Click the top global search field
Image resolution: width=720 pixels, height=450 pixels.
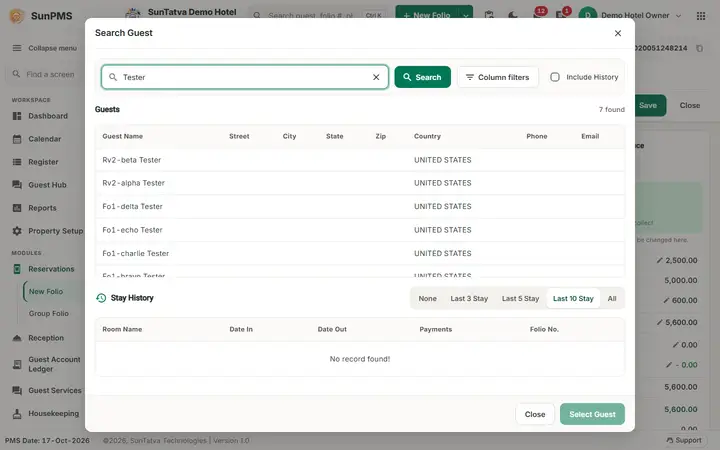pyautogui.click(x=318, y=16)
